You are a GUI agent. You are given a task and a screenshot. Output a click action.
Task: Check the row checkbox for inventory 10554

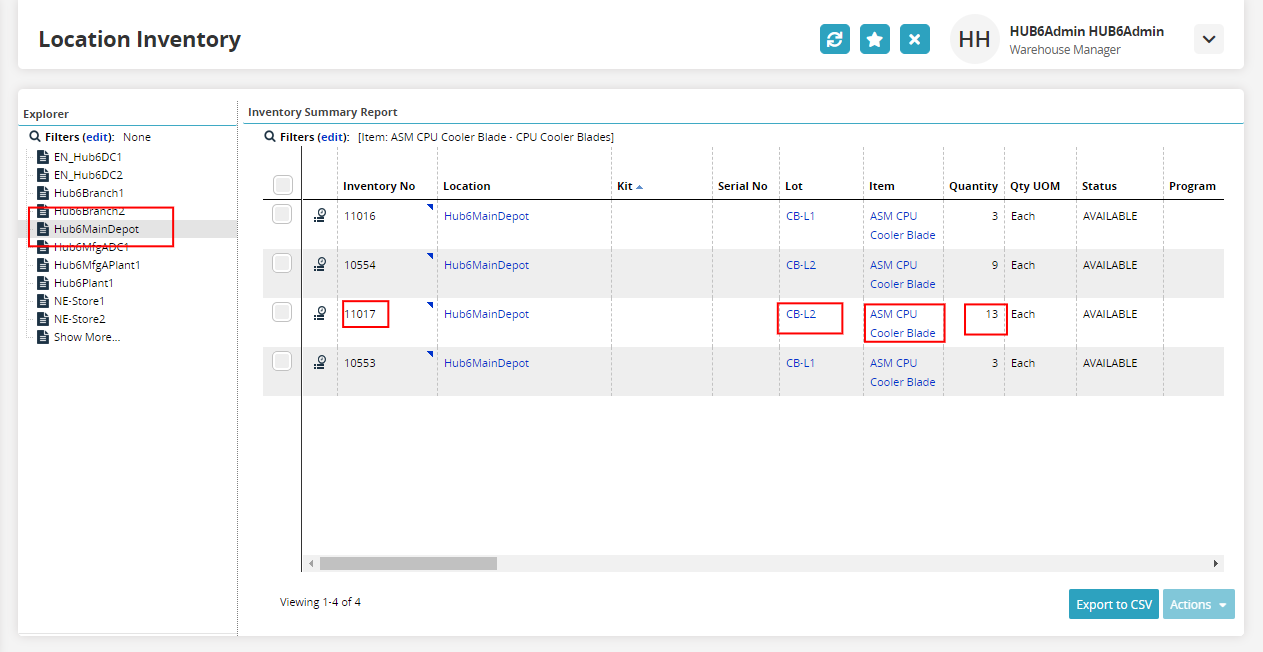[x=282, y=263]
